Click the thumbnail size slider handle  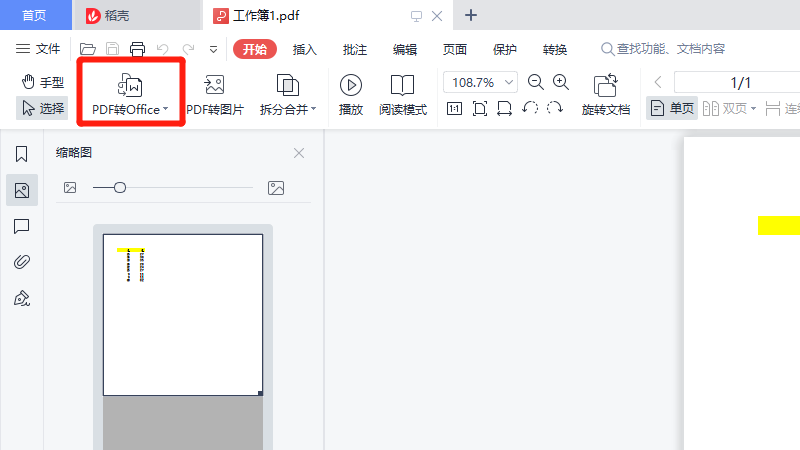pos(120,187)
